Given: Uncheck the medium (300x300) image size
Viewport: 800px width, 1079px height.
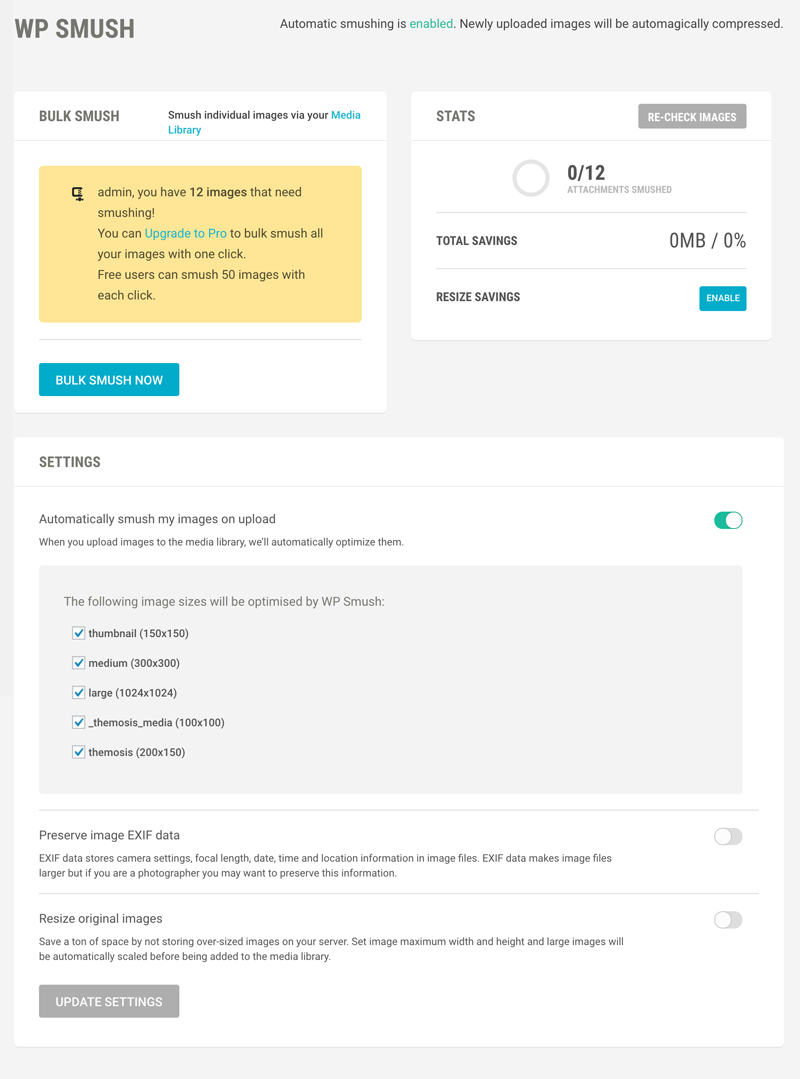Looking at the screenshot, I should pyautogui.click(x=78, y=663).
